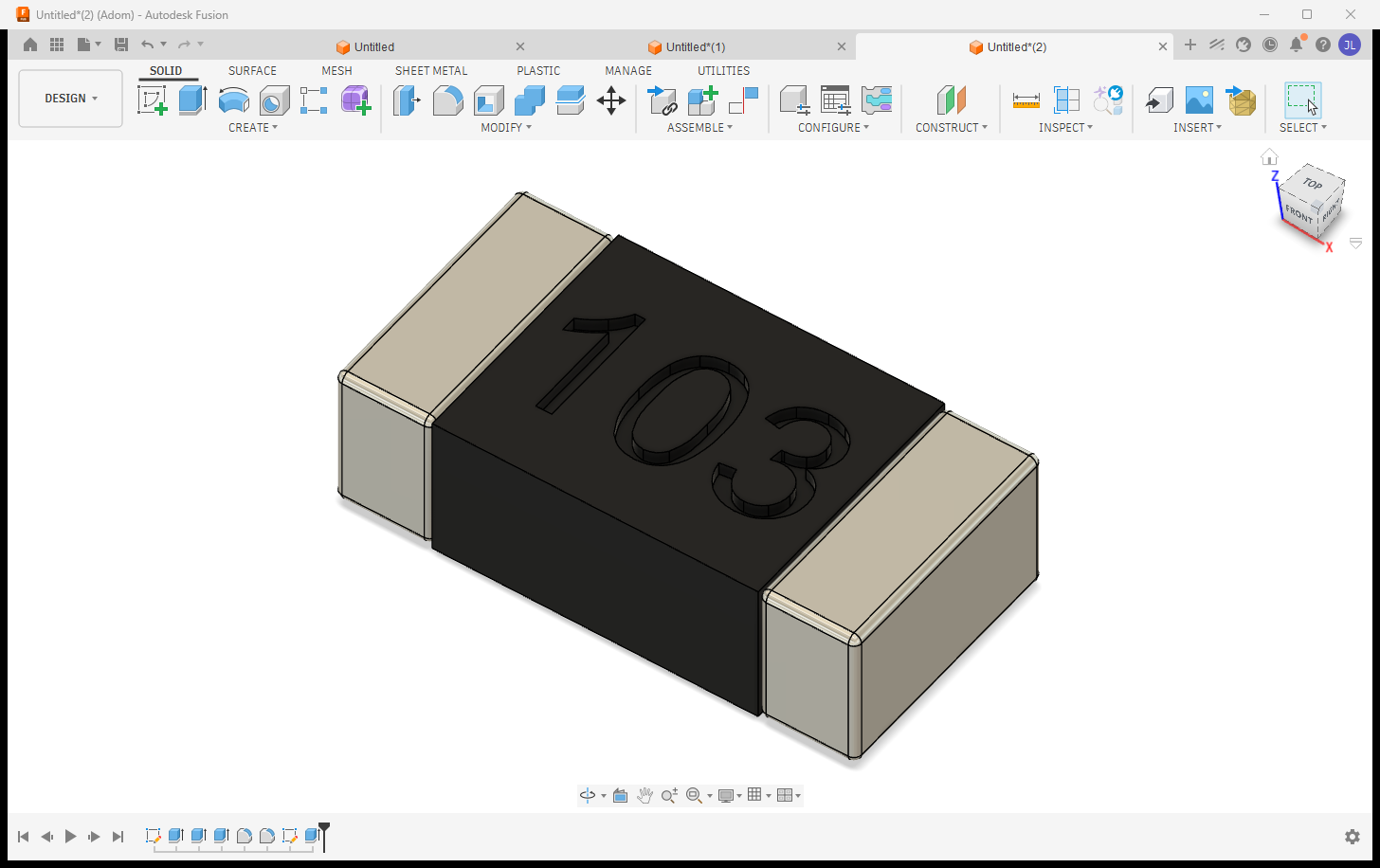Switch to the MESH ribbon tab

pyautogui.click(x=336, y=71)
